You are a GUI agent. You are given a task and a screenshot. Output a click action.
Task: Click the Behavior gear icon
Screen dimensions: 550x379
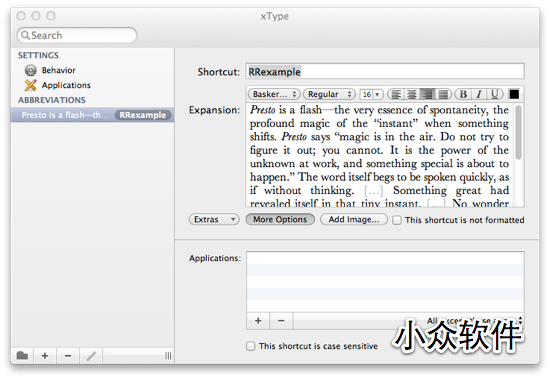pyautogui.click(x=31, y=70)
